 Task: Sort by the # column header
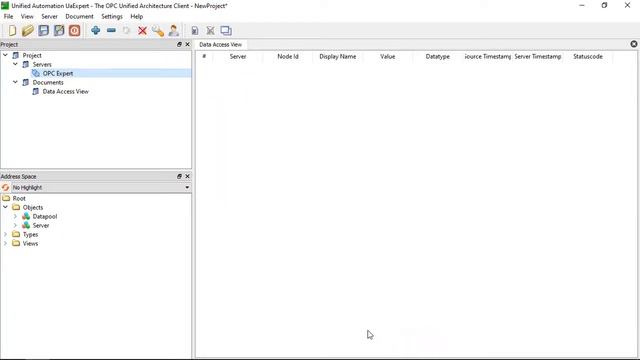pyautogui.click(x=204, y=56)
